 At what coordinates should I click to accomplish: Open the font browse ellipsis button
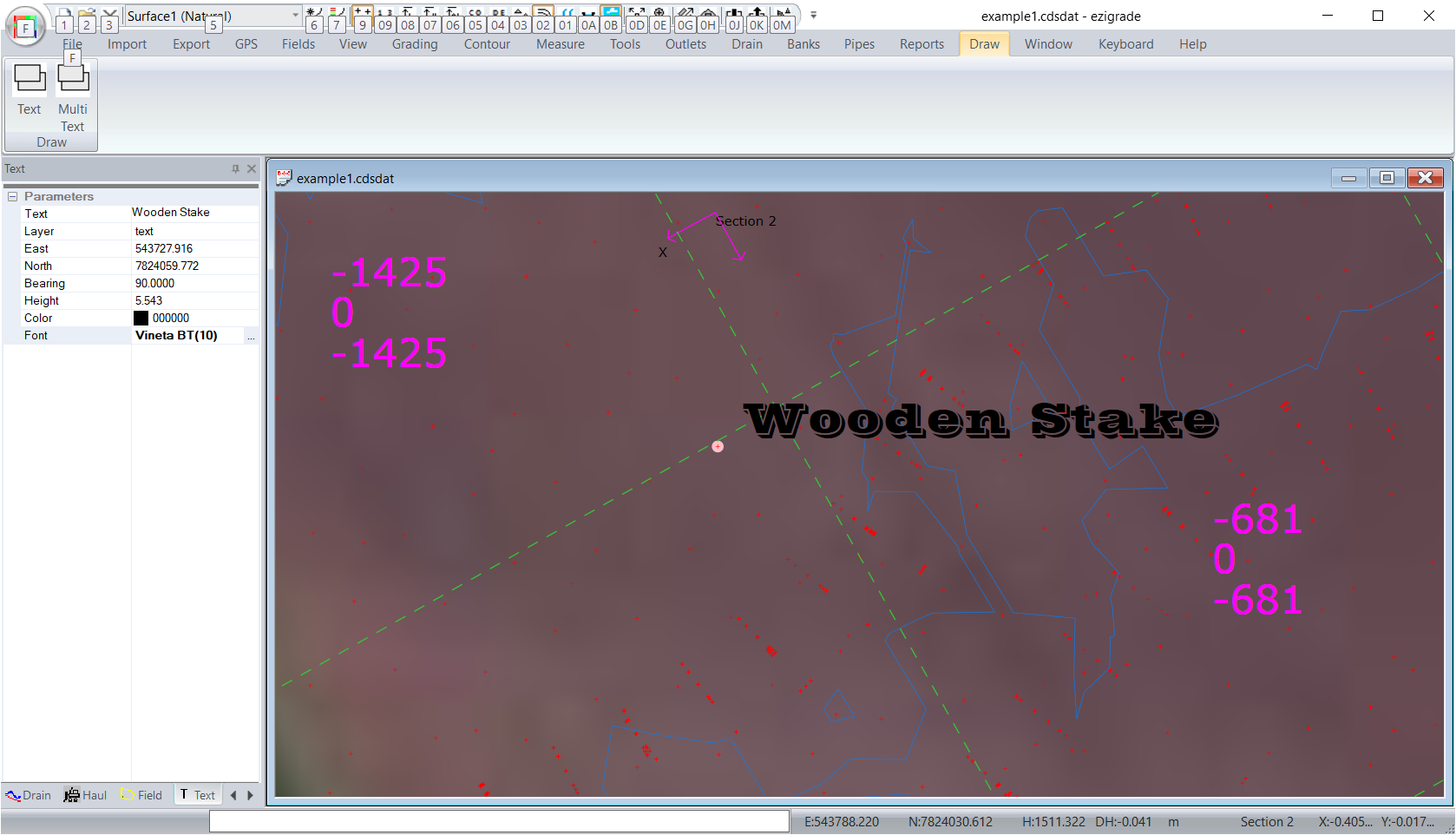pyautogui.click(x=251, y=336)
